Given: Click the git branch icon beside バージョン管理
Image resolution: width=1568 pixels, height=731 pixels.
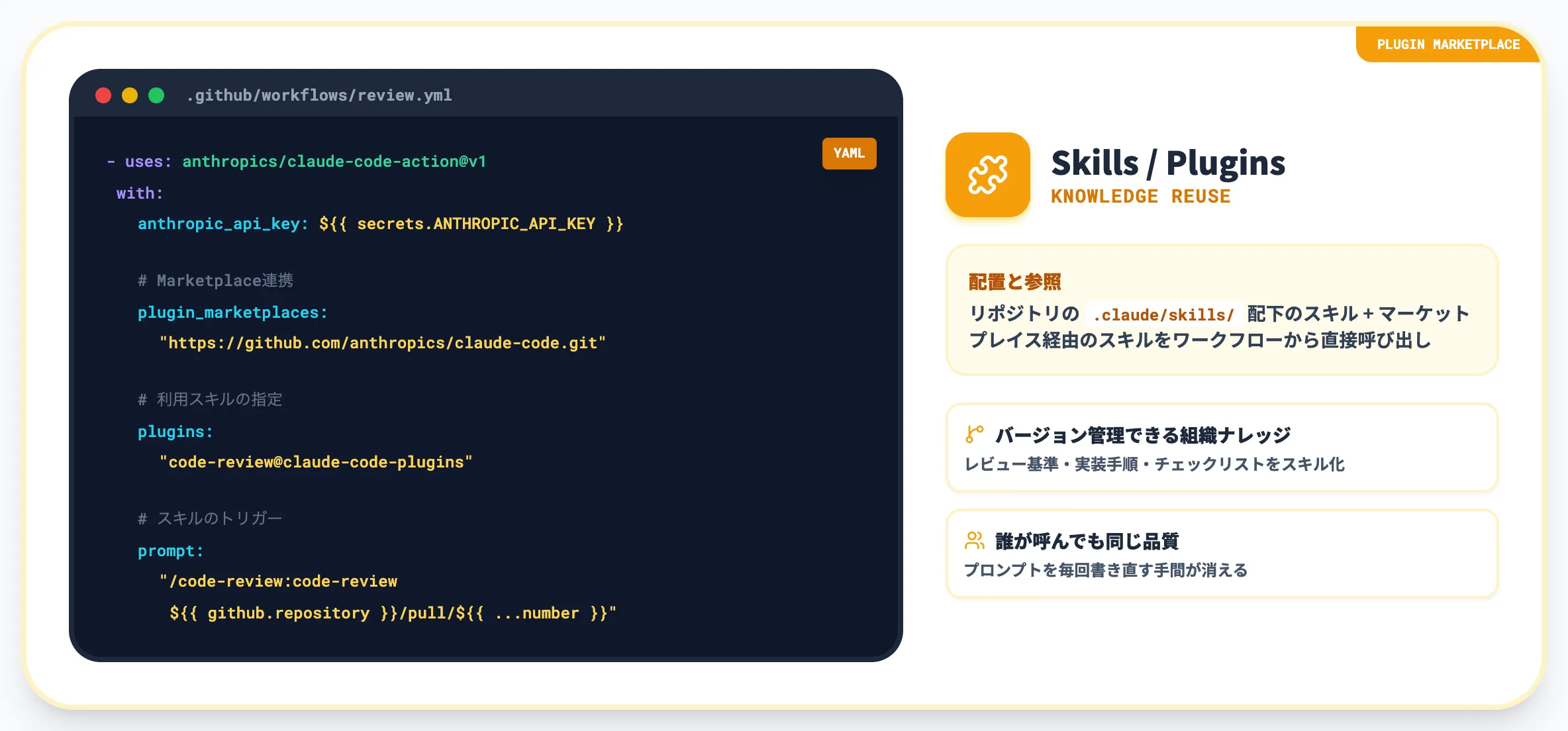Looking at the screenshot, I should (x=974, y=434).
